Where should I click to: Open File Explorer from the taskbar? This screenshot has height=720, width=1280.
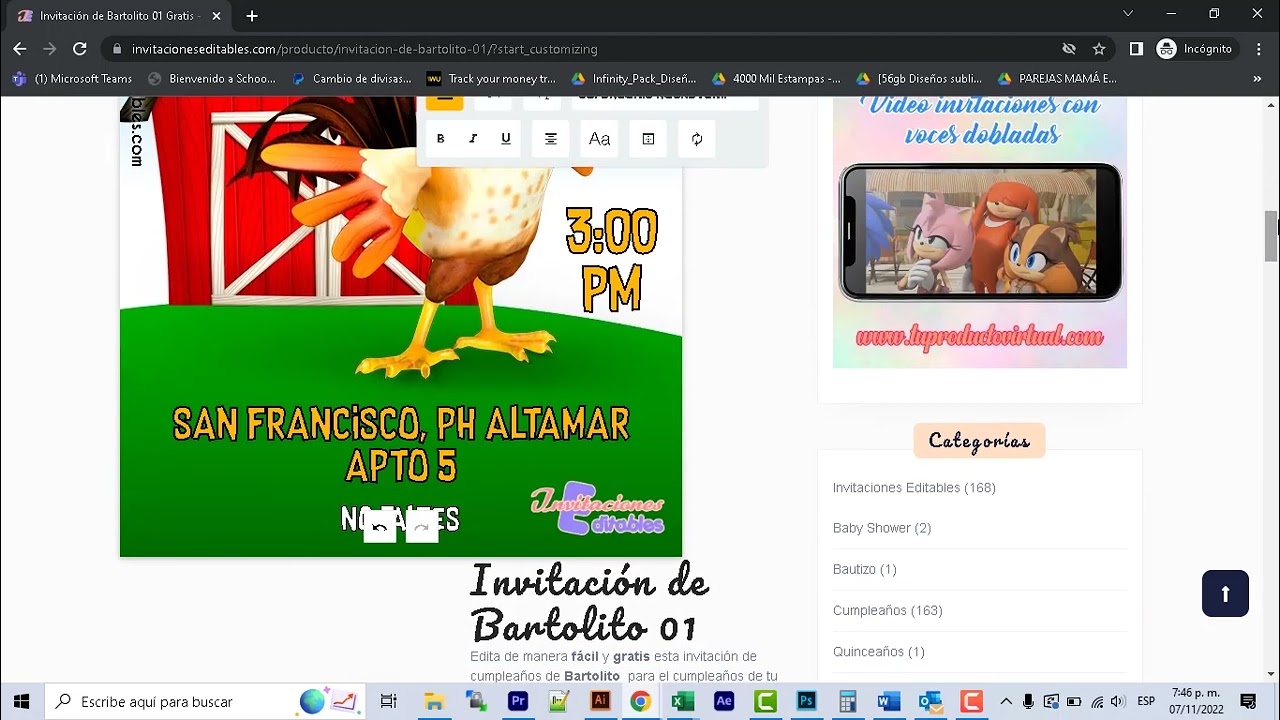(x=434, y=701)
